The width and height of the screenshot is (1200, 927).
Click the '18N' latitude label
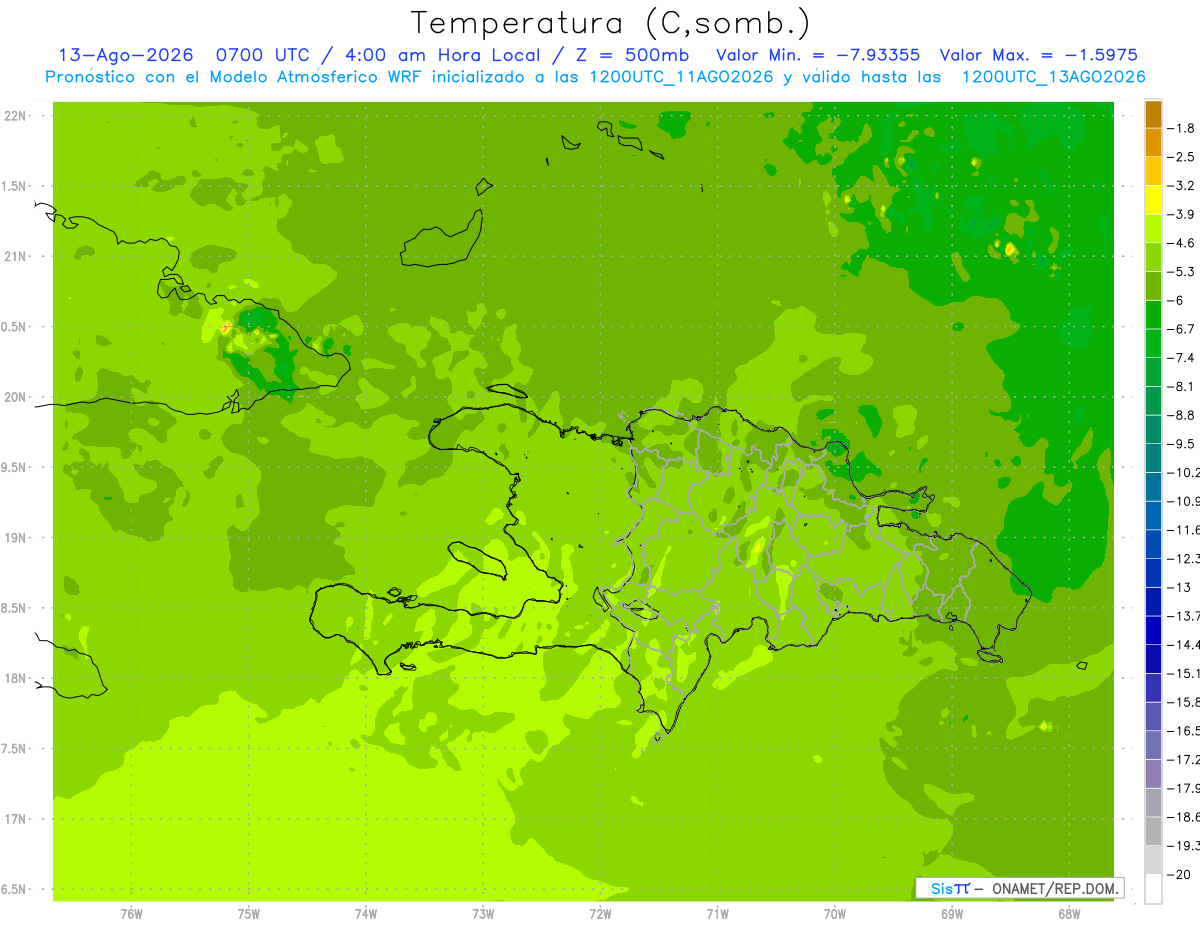[x=15, y=678]
